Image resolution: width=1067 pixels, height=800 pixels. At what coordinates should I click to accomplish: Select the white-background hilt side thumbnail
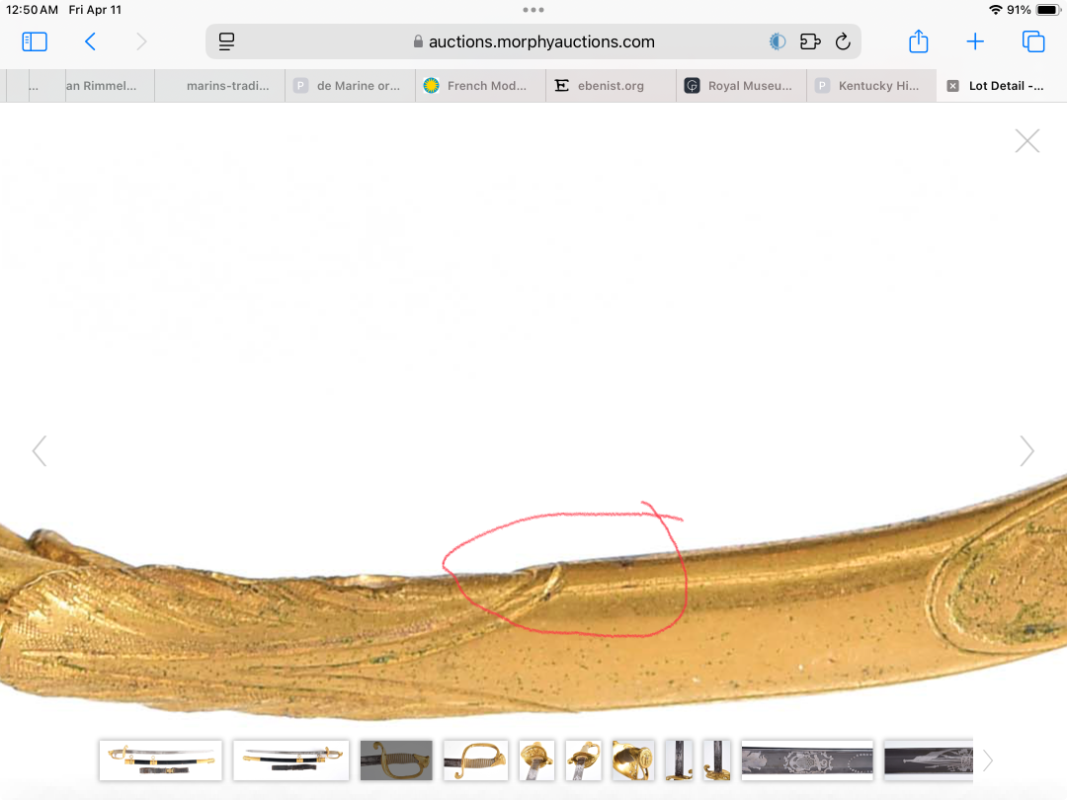pyautogui.click(x=476, y=760)
